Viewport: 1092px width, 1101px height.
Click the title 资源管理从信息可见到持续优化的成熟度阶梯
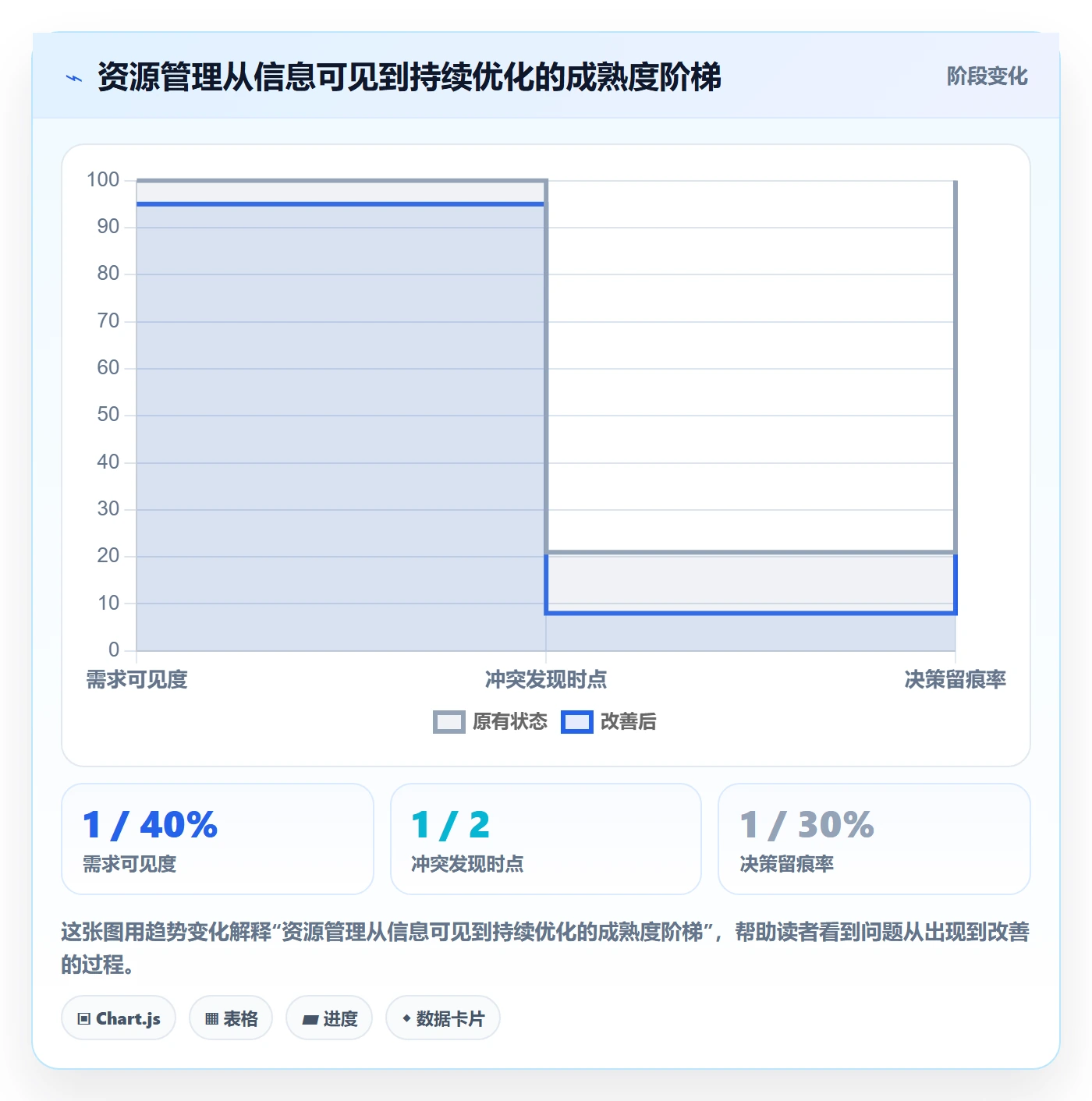409,77
